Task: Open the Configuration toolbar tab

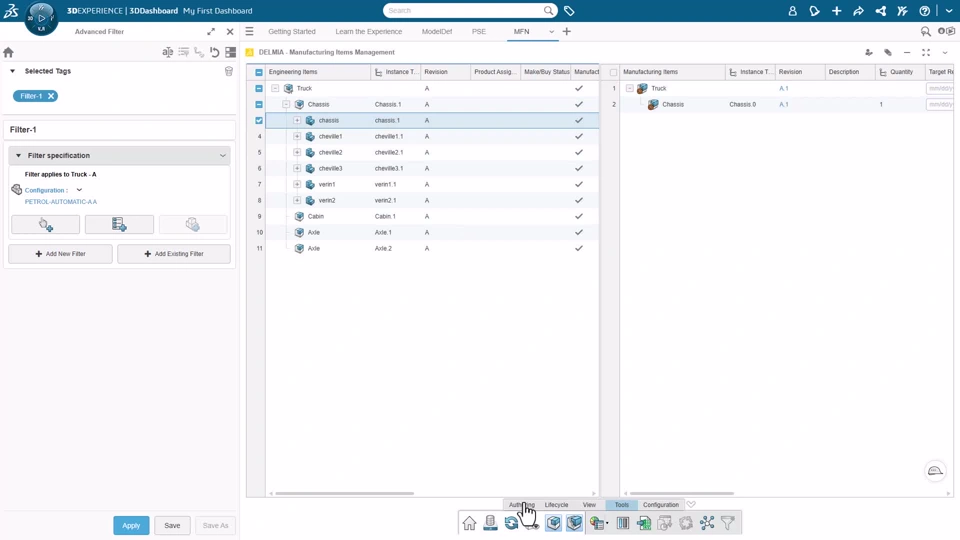Action: click(x=661, y=504)
